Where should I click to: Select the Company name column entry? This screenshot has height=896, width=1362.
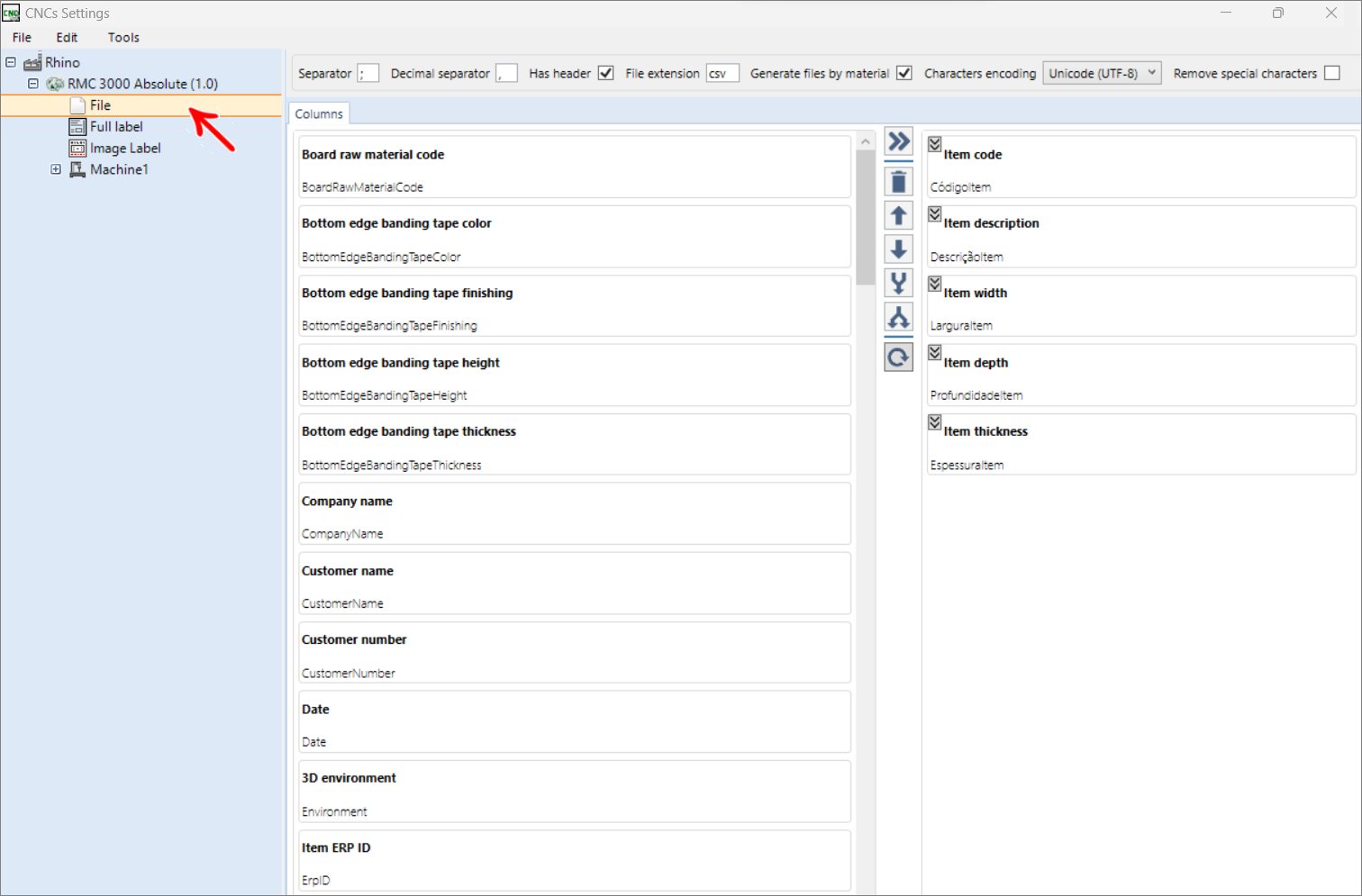pos(575,514)
